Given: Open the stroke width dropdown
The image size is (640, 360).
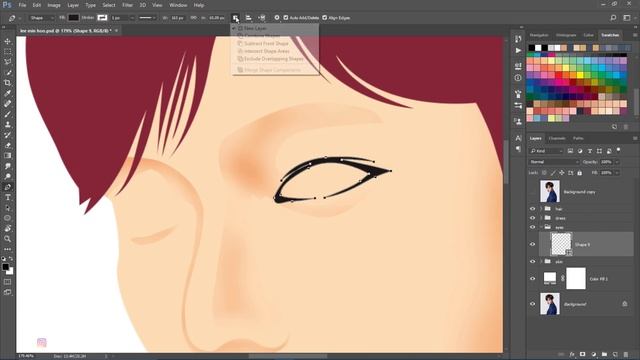Looking at the screenshot, I should [x=131, y=18].
